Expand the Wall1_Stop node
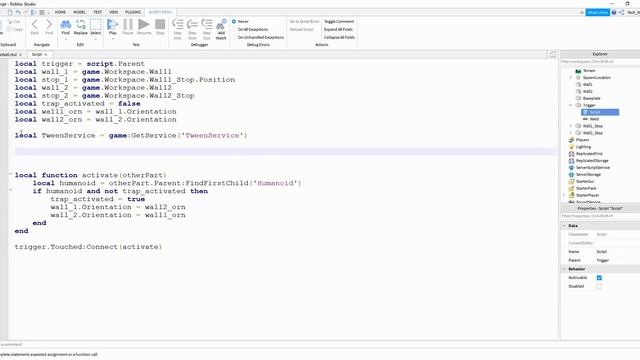 click(571, 126)
